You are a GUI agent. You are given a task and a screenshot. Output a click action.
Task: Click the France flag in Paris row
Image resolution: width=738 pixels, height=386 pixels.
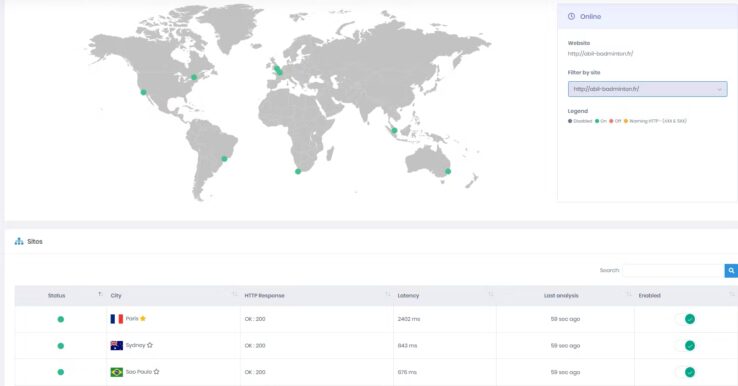tap(117, 319)
